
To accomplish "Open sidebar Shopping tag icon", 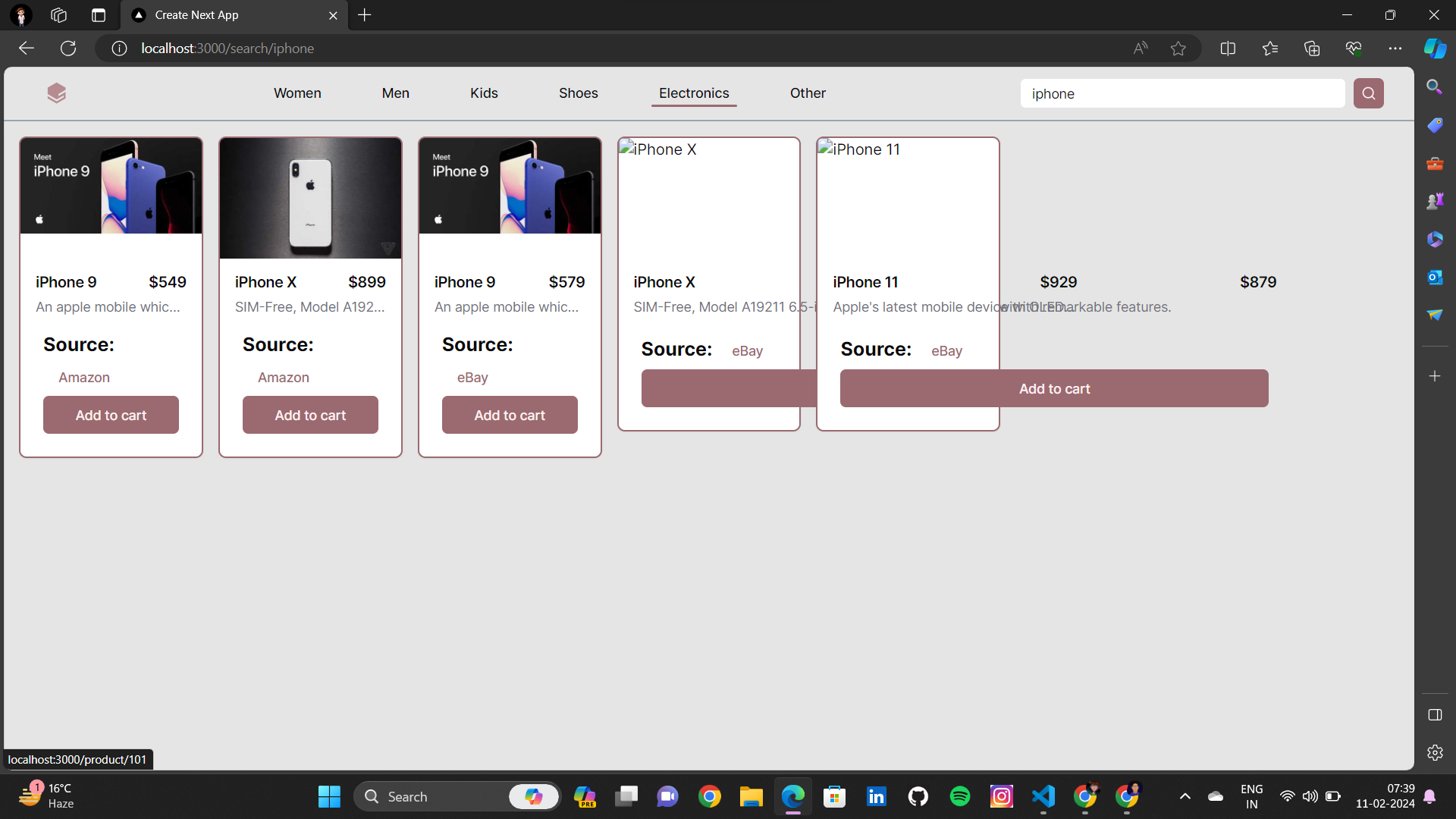I will tap(1434, 125).
